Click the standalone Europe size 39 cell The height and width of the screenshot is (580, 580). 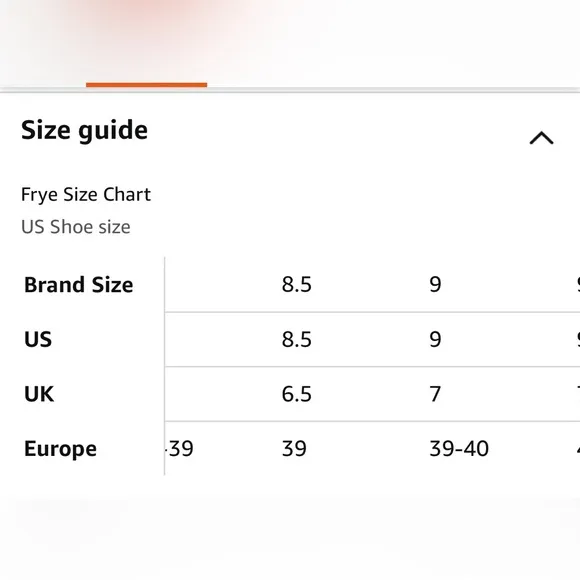[x=294, y=449]
